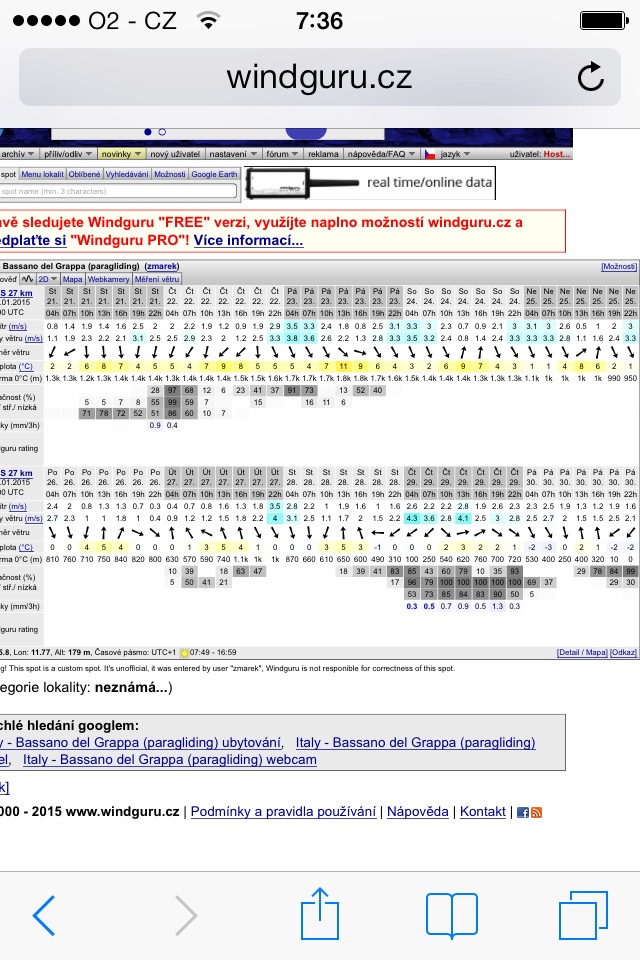640x960 pixels.
Task: Click the °C unit link in upper table
Action: click(x=25, y=367)
